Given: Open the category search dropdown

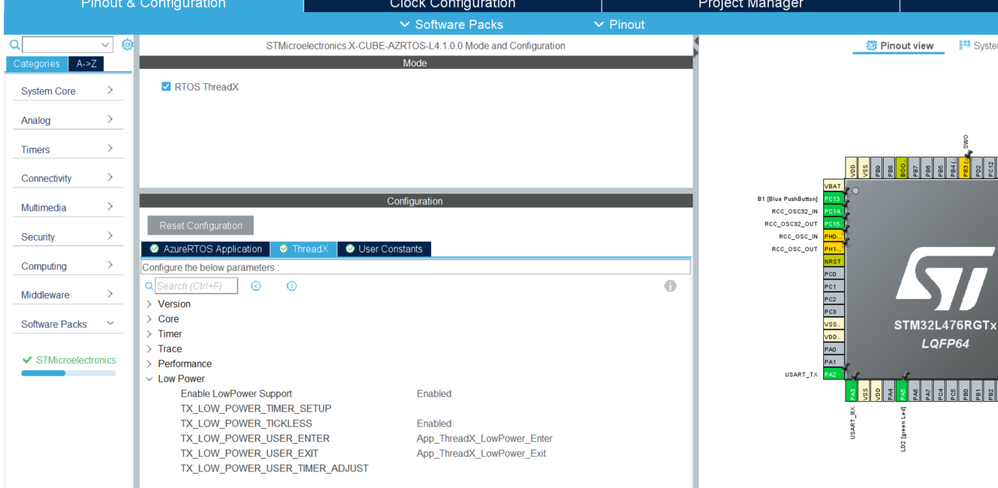Looking at the screenshot, I should (106, 45).
